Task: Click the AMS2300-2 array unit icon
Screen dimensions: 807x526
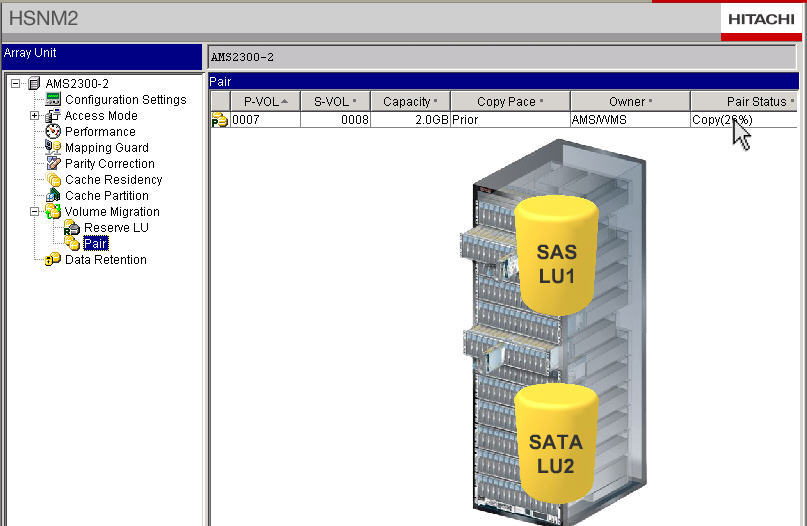Action: pyautogui.click(x=34, y=83)
